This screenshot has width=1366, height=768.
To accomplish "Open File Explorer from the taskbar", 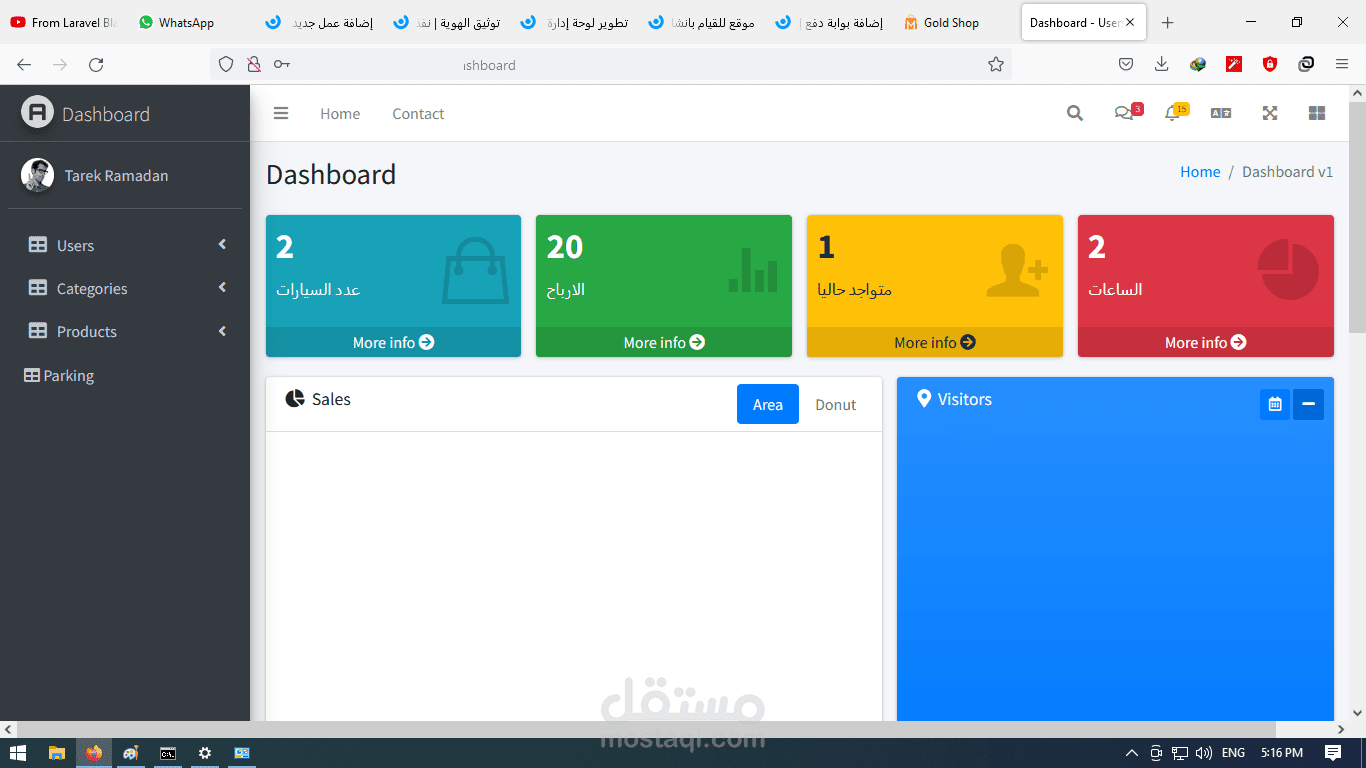I will (x=57, y=753).
